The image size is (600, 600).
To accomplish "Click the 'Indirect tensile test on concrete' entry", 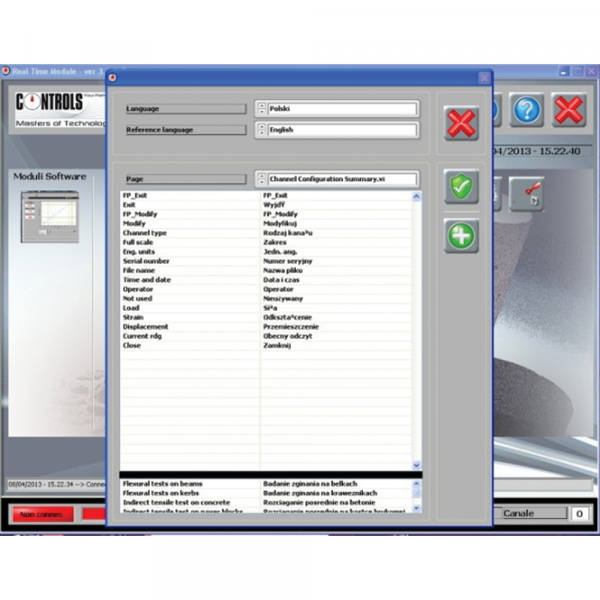I will coord(190,501).
